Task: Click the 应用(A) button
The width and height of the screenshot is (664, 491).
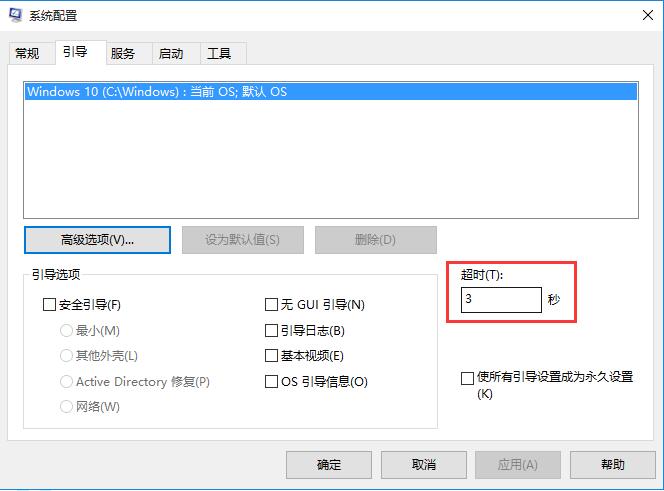Action: (518, 465)
